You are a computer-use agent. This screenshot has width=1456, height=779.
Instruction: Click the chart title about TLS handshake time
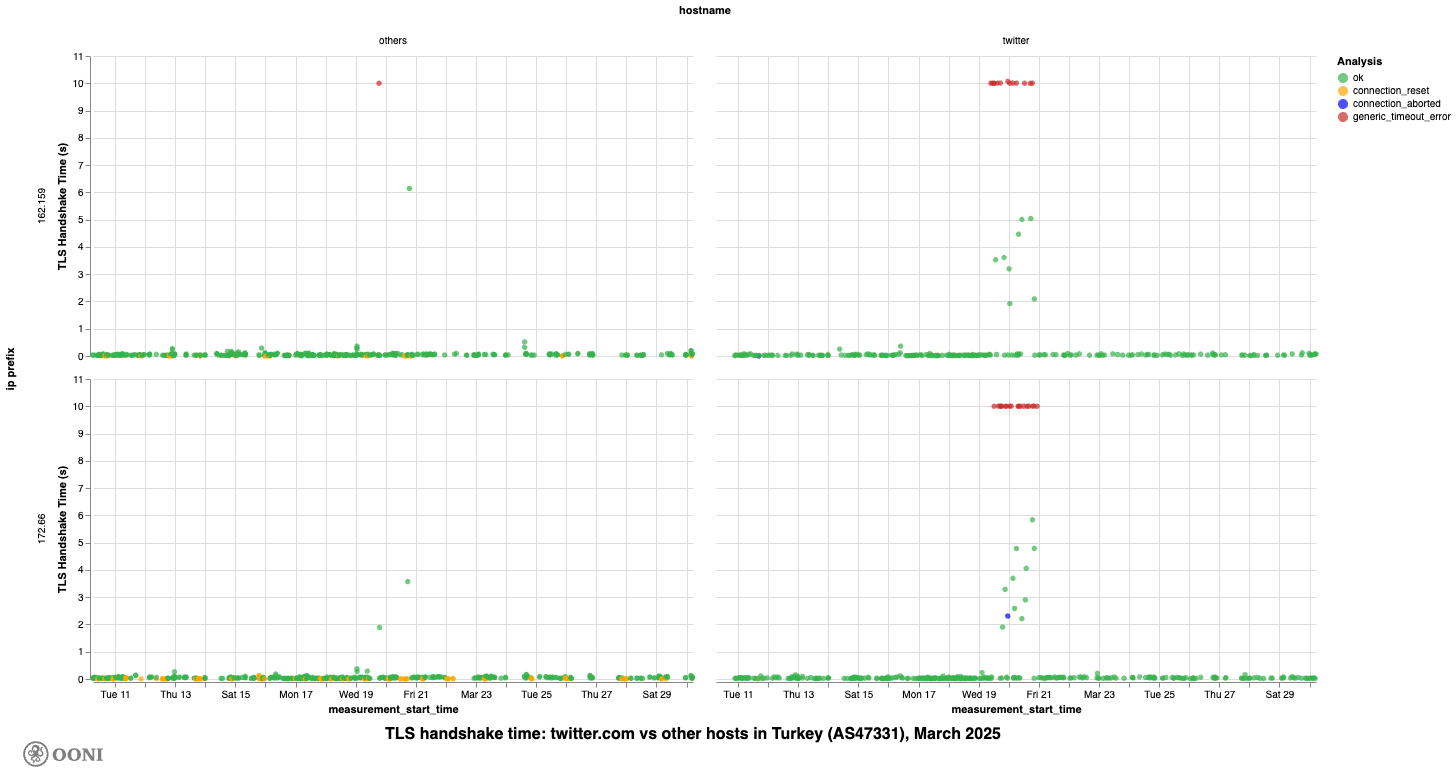[x=692, y=734]
